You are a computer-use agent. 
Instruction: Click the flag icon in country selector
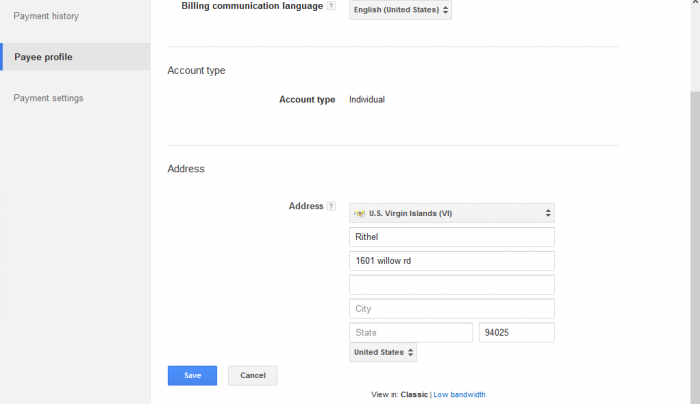360,213
